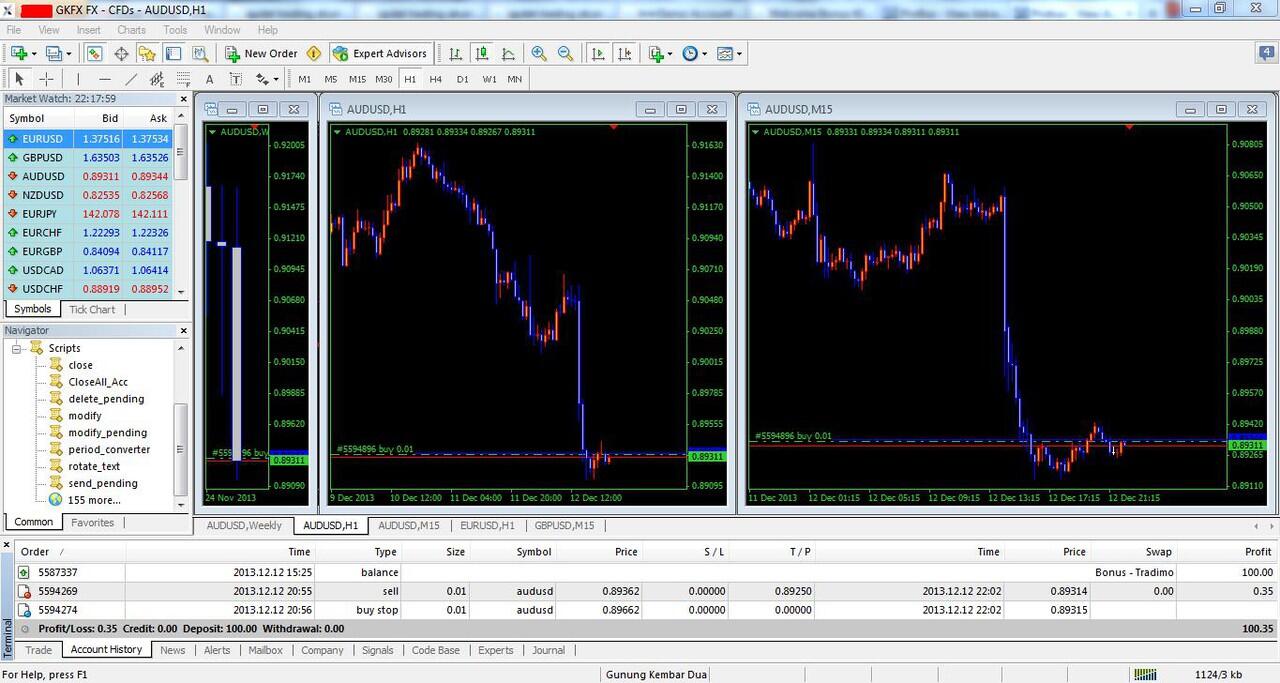This screenshot has height=683, width=1280.
Task: Select the Crosshair tool
Action: tap(46, 79)
